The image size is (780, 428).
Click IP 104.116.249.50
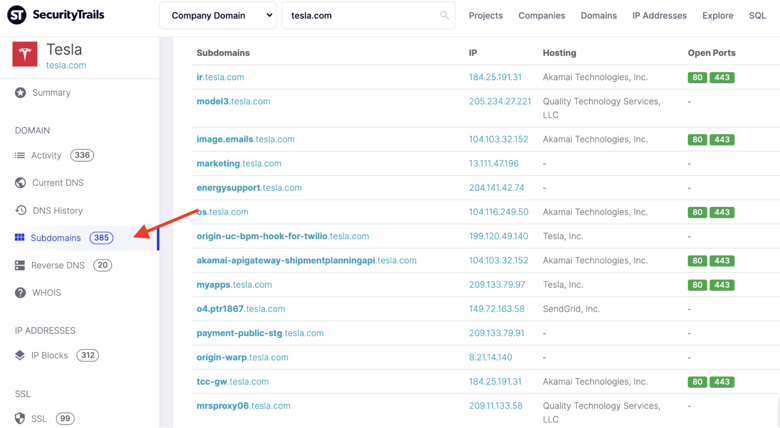point(498,212)
